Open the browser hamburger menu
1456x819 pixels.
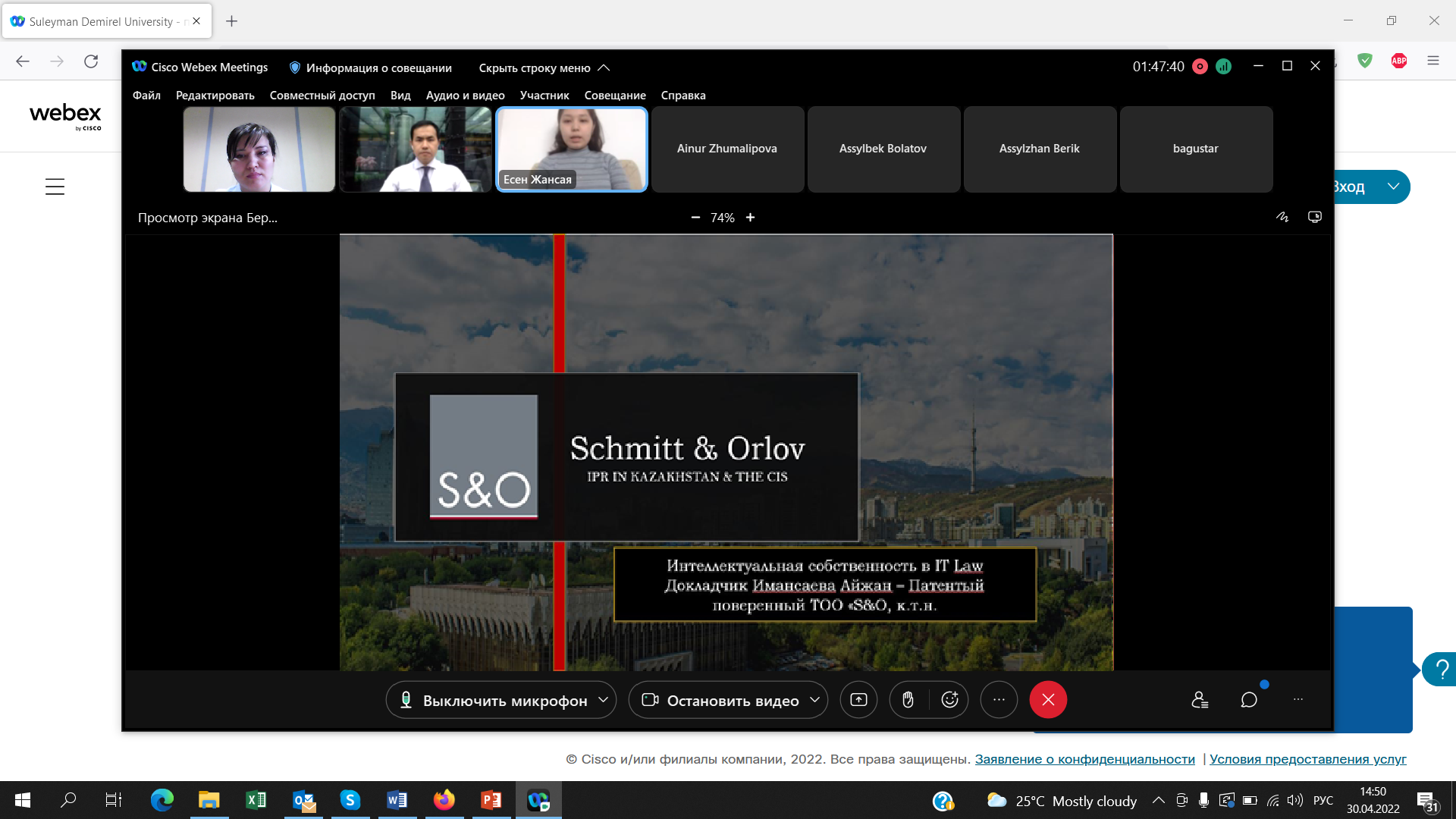1433,61
